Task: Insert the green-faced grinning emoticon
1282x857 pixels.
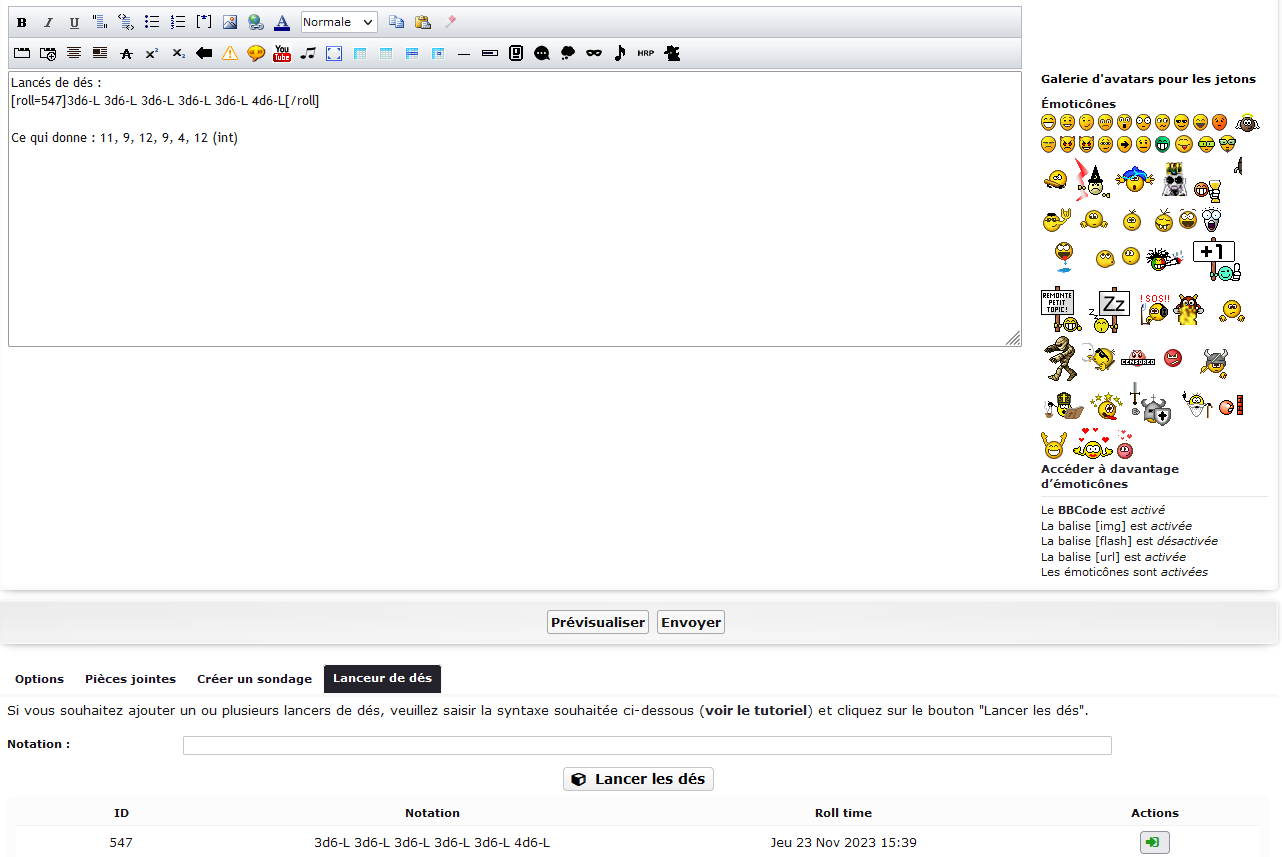Action: (1163, 144)
